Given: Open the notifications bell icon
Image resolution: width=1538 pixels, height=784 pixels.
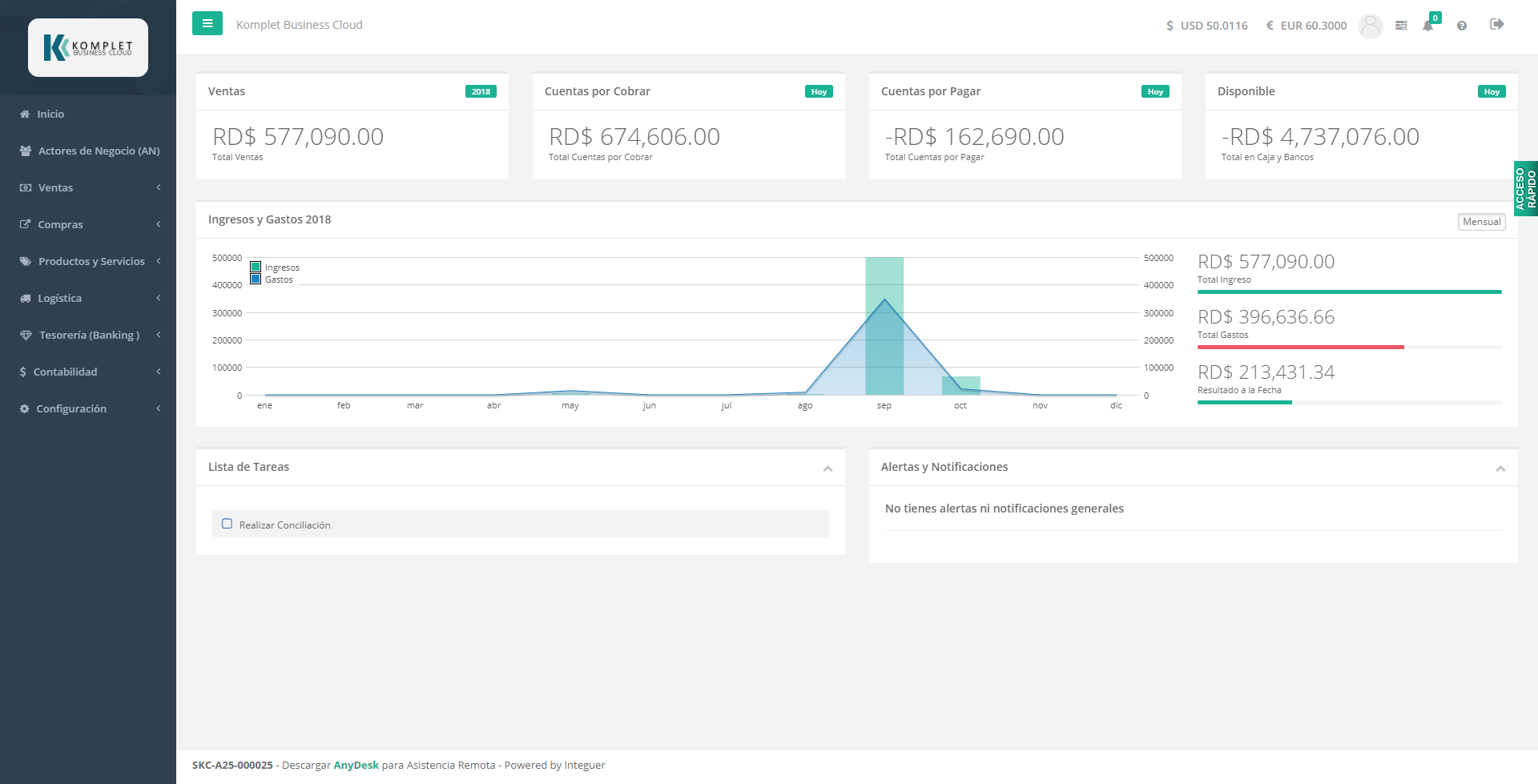Looking at the screenshot, I should point(1427,26).
